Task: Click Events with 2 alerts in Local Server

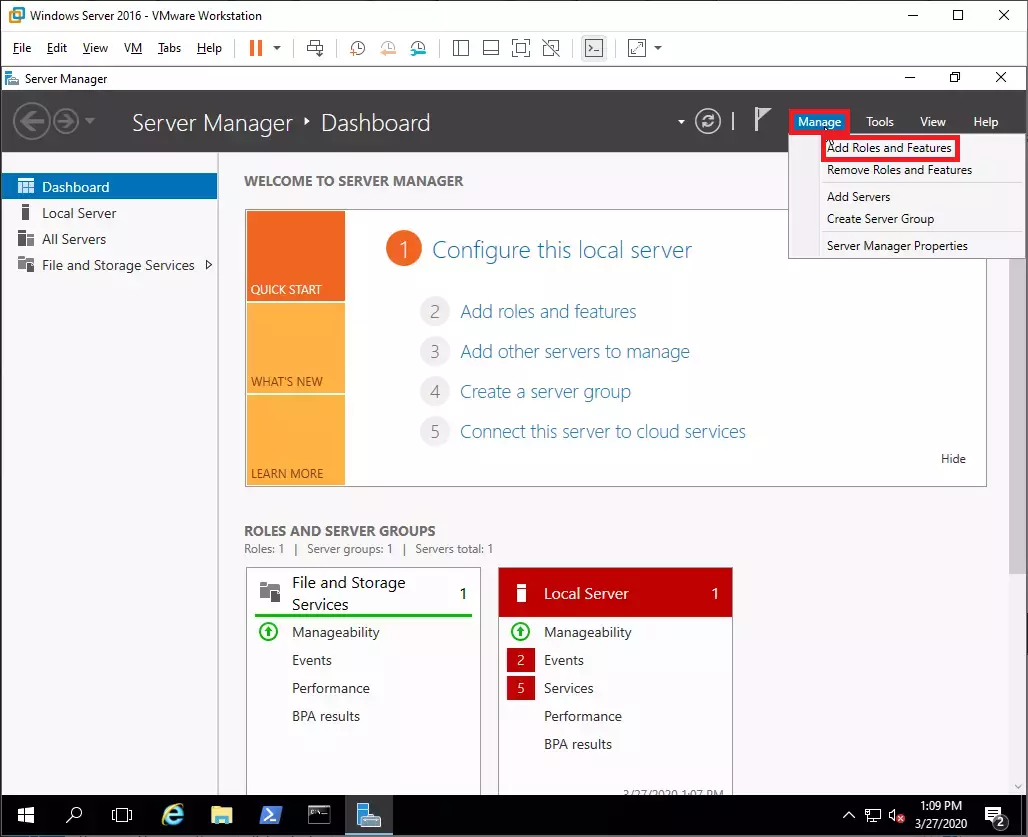Action: [563, 661]
